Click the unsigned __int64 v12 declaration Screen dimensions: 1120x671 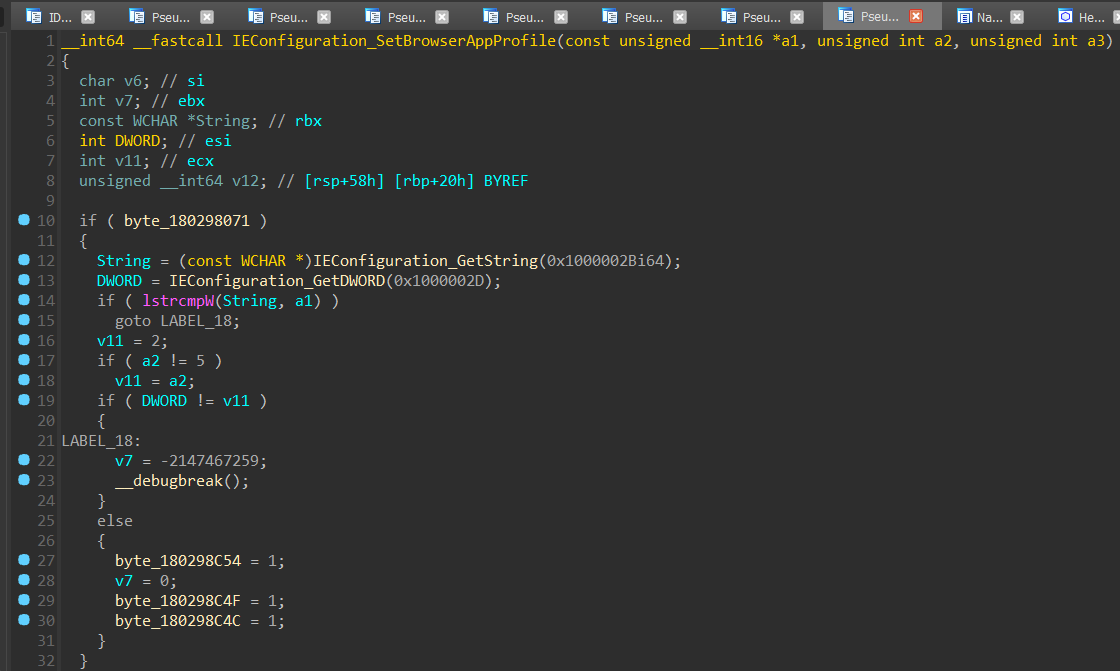(x=173, y=181)
